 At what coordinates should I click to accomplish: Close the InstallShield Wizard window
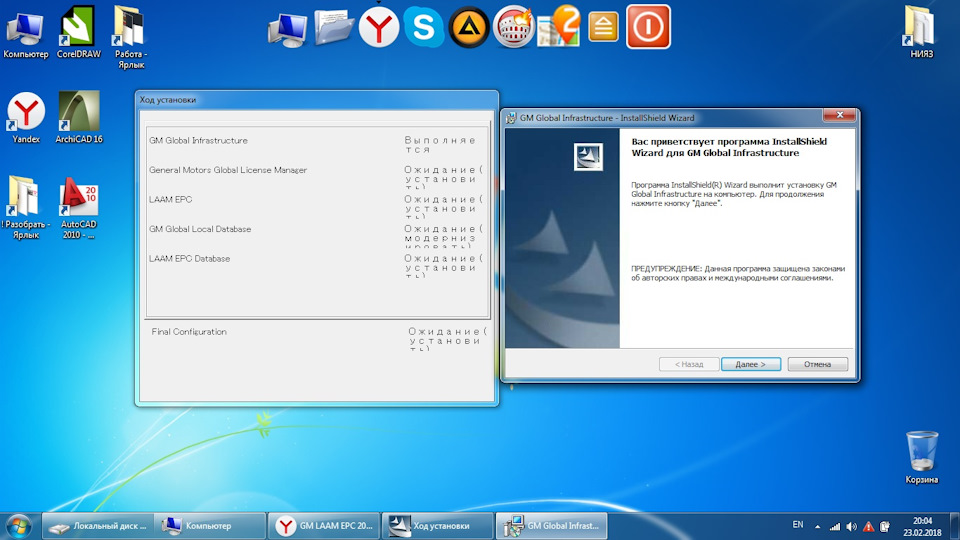(x=839, y=115)
